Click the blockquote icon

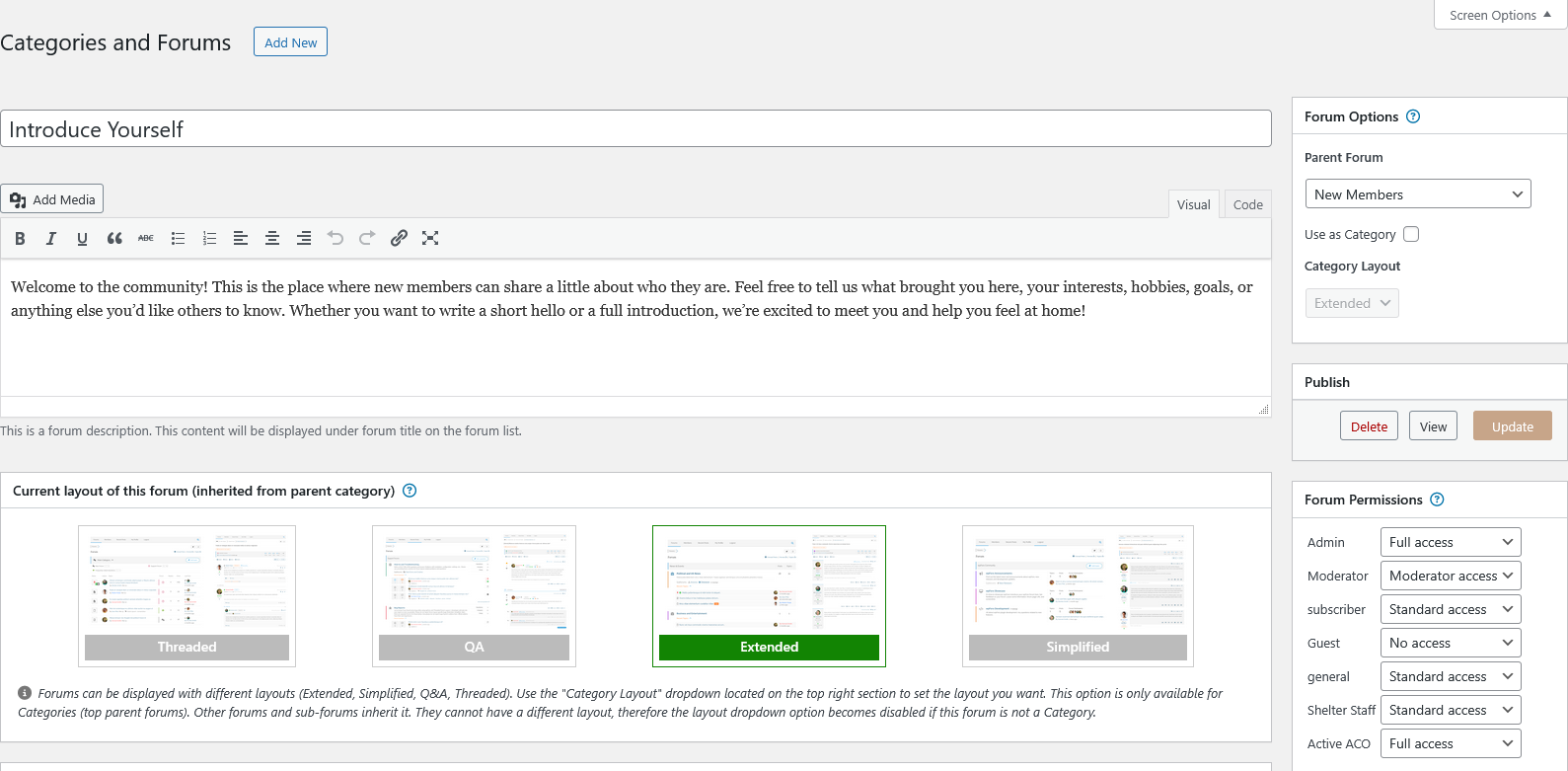114,238
